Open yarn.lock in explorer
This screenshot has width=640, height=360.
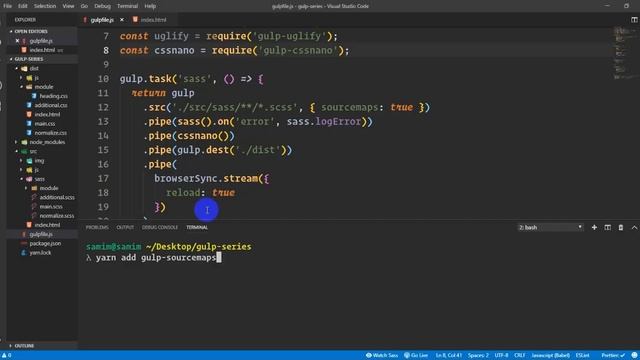coord(40,253)
